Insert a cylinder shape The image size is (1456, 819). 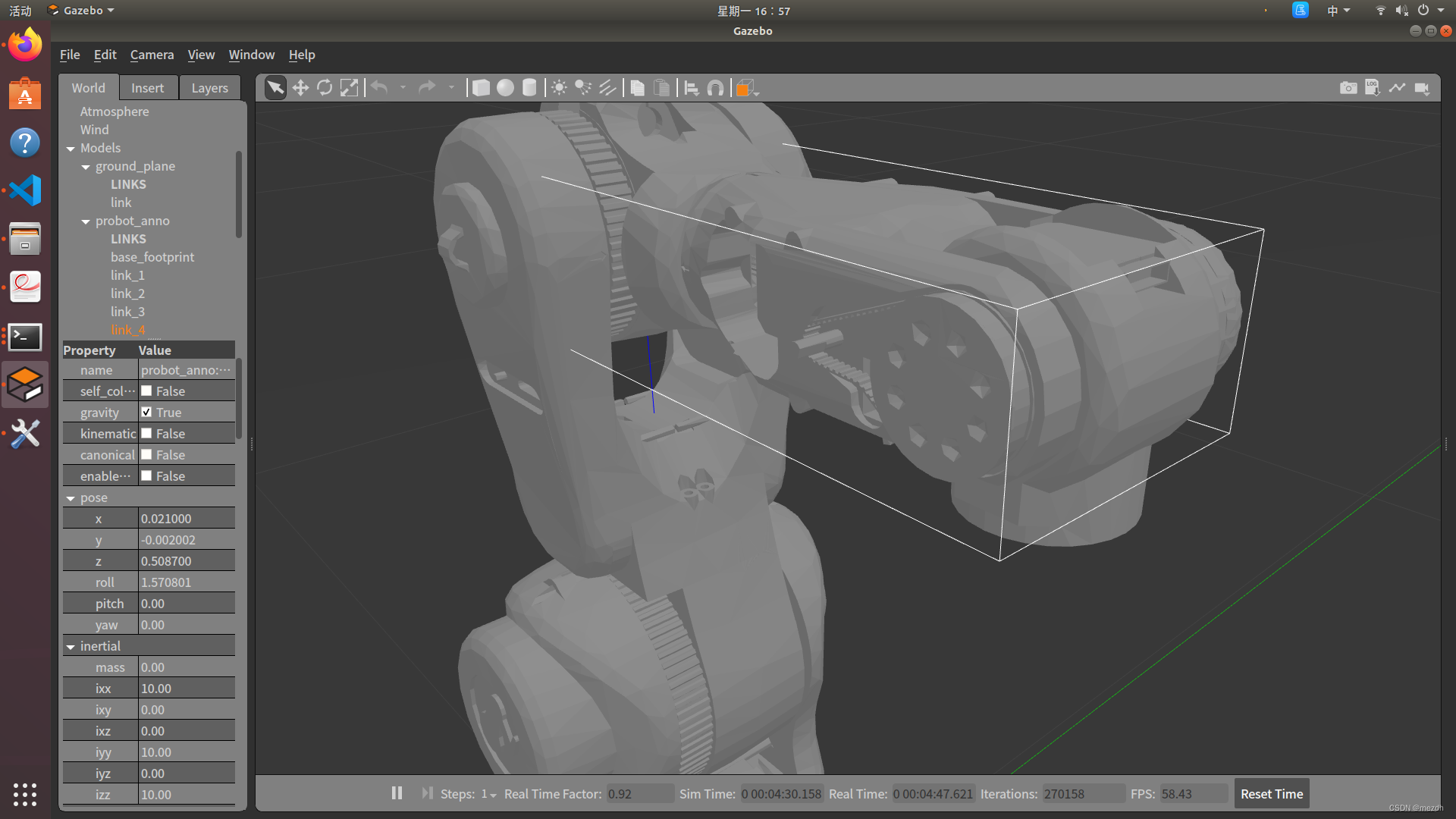529,88
